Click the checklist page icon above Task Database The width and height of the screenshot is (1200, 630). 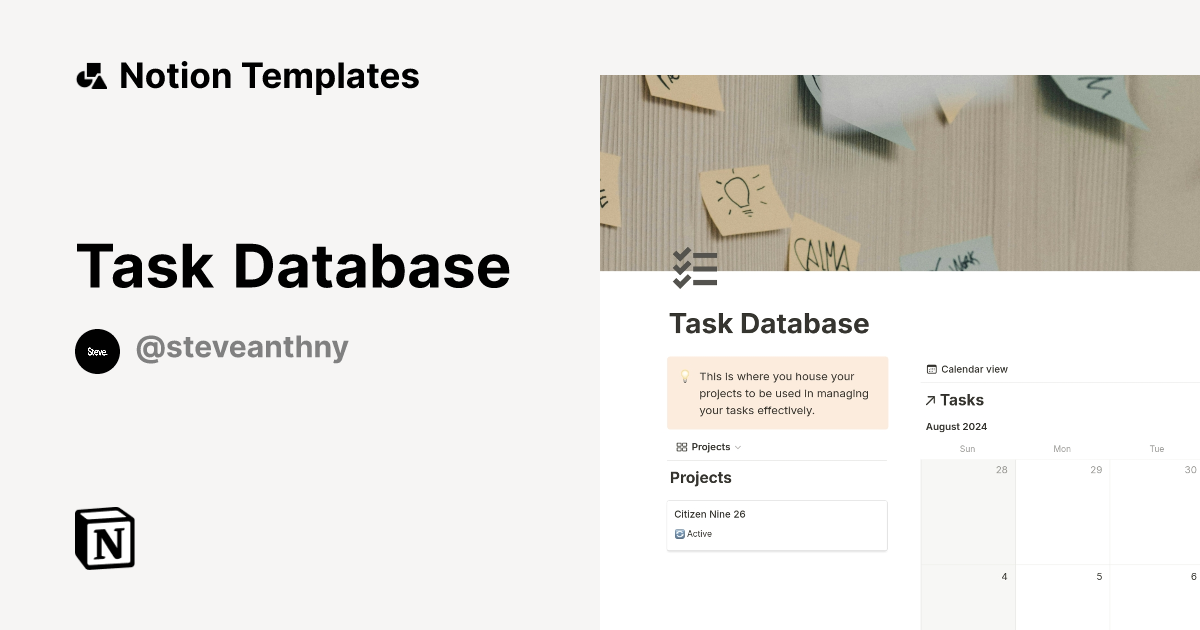coord(696,267)
